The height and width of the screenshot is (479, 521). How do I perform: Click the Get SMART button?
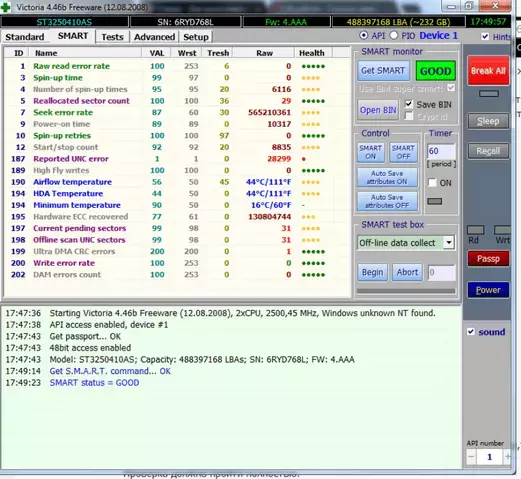click(x=383, y=71)
